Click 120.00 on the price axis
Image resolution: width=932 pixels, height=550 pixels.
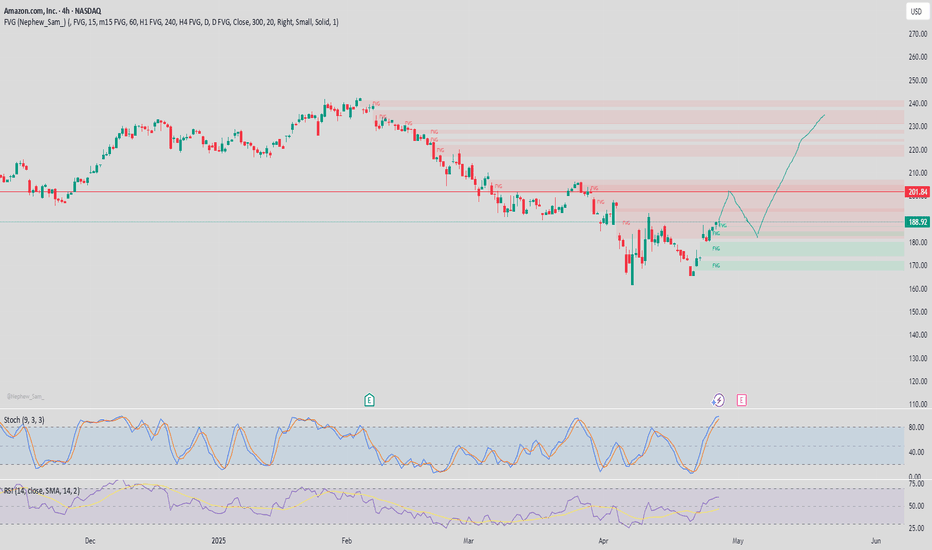point(918,381)
